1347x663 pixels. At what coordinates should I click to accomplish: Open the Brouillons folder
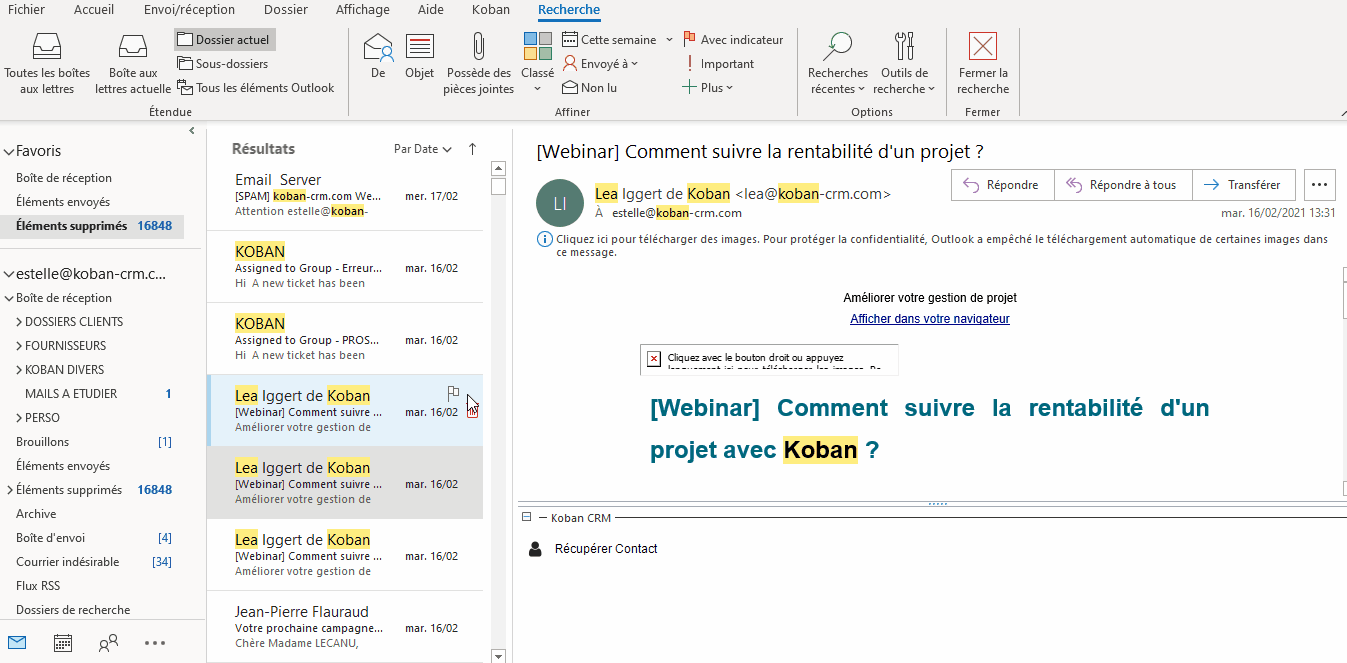[42, 442]
